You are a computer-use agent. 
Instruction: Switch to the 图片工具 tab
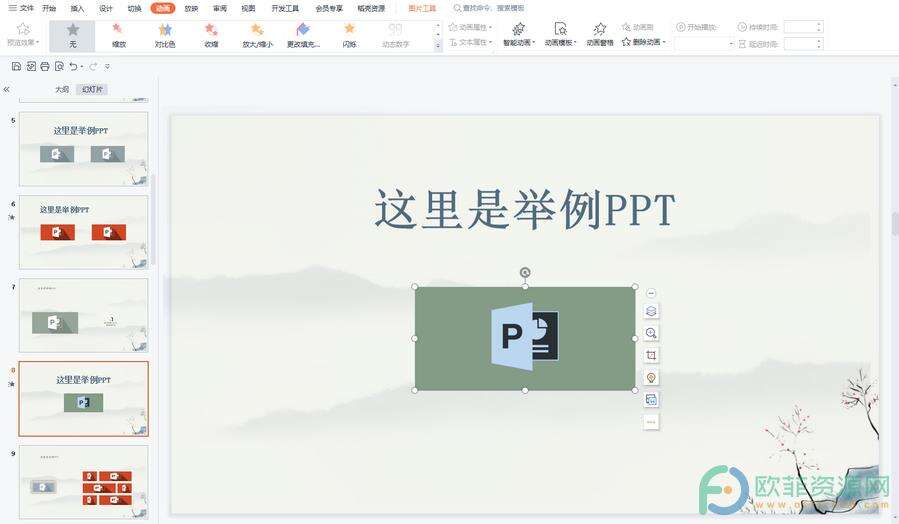point(422,8)
